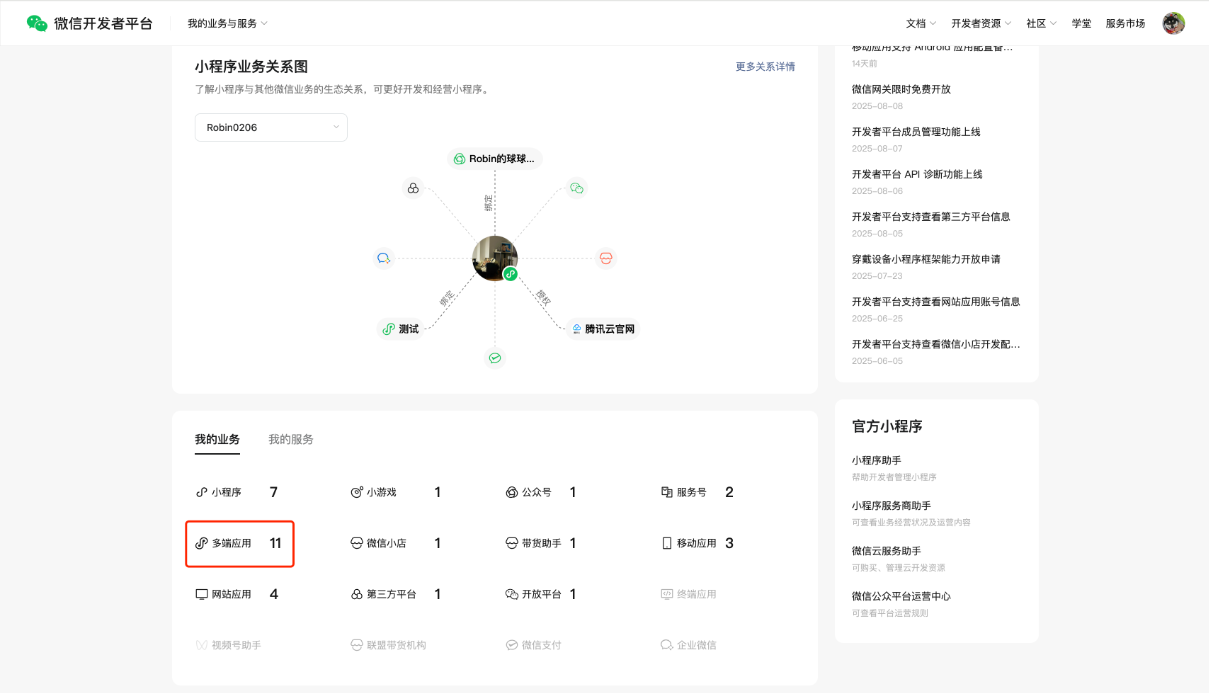Viewport: 1209px width, 693px height.
Task: Click the WeChat Pay node at graph bottom
Action: click(x=494, y=357)
